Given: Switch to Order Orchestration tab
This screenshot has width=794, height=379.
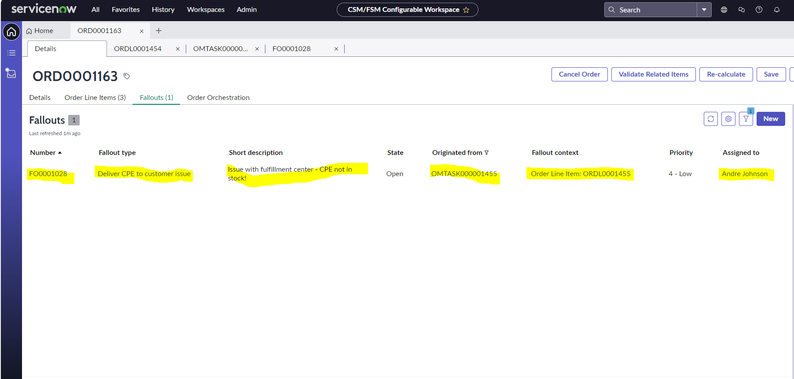Looking at the screenshot, I should [x=218, y=97].
